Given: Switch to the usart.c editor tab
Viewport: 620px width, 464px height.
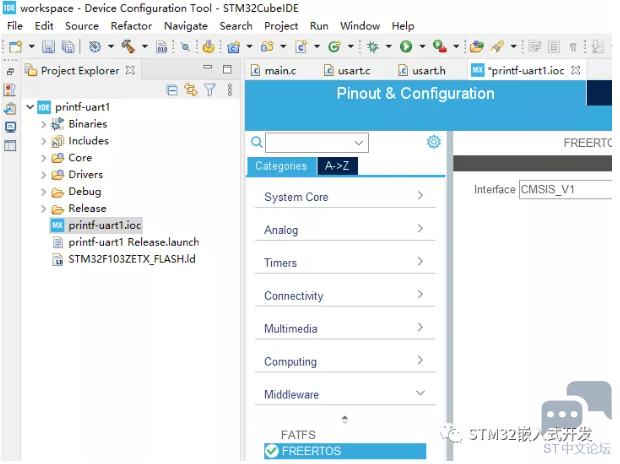Looking at the screenshot, I should click(x=347, y=70).
